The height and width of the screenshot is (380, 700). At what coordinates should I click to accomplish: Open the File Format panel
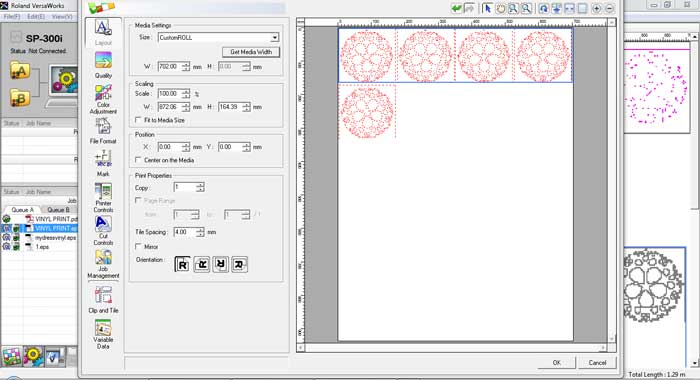click(x=103, y=131)
